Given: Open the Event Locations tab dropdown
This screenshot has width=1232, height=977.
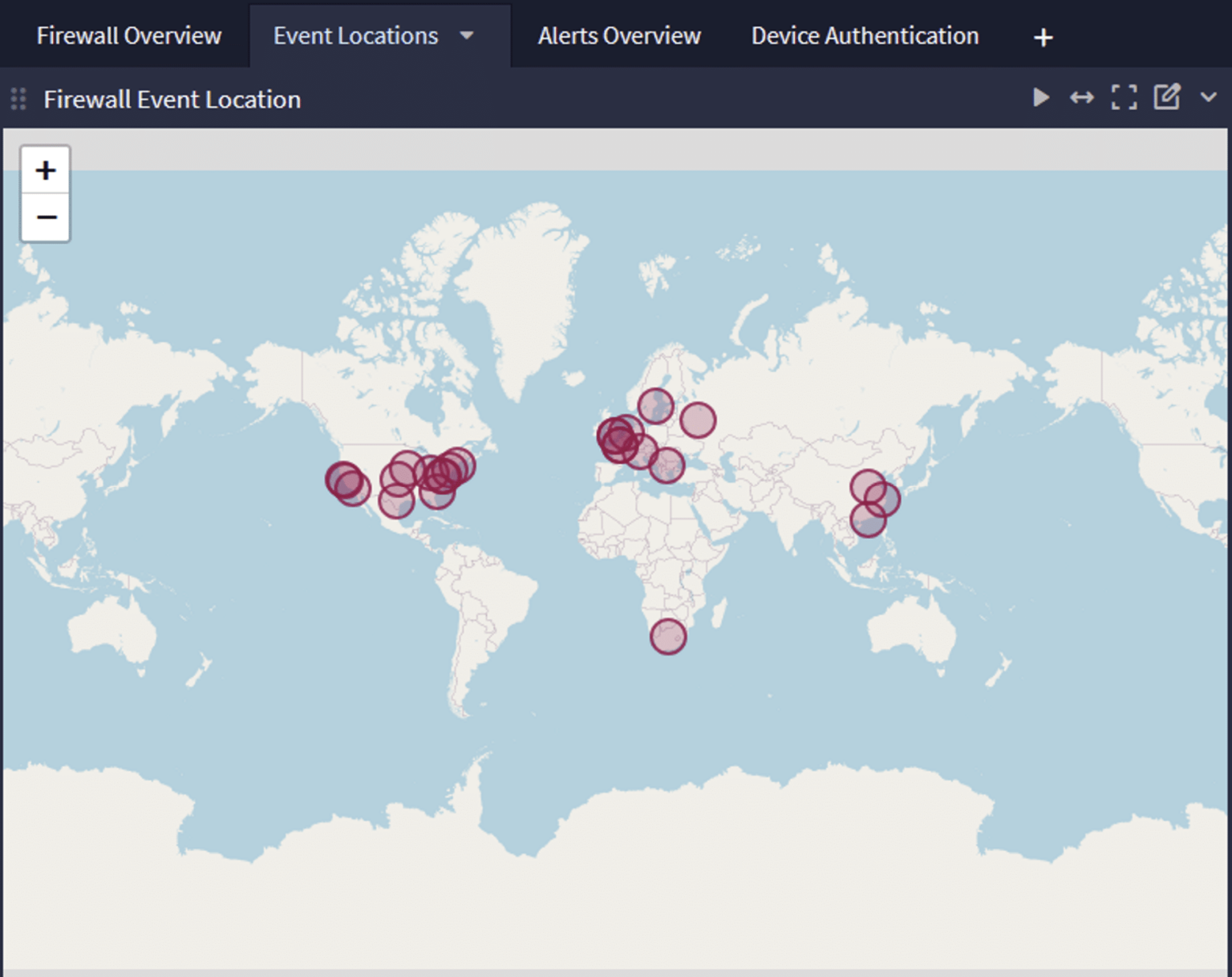Looking at the screenshot, I should (x=467, y=35).
